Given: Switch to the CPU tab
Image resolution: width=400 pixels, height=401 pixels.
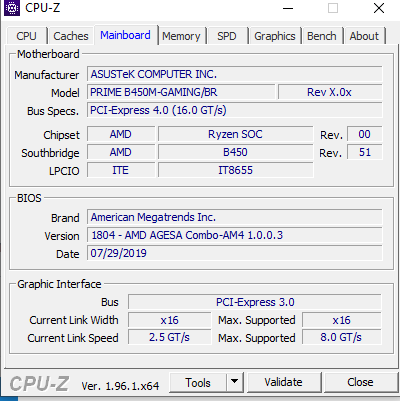Looking at the screenshot, I should [x=26, y=36].
